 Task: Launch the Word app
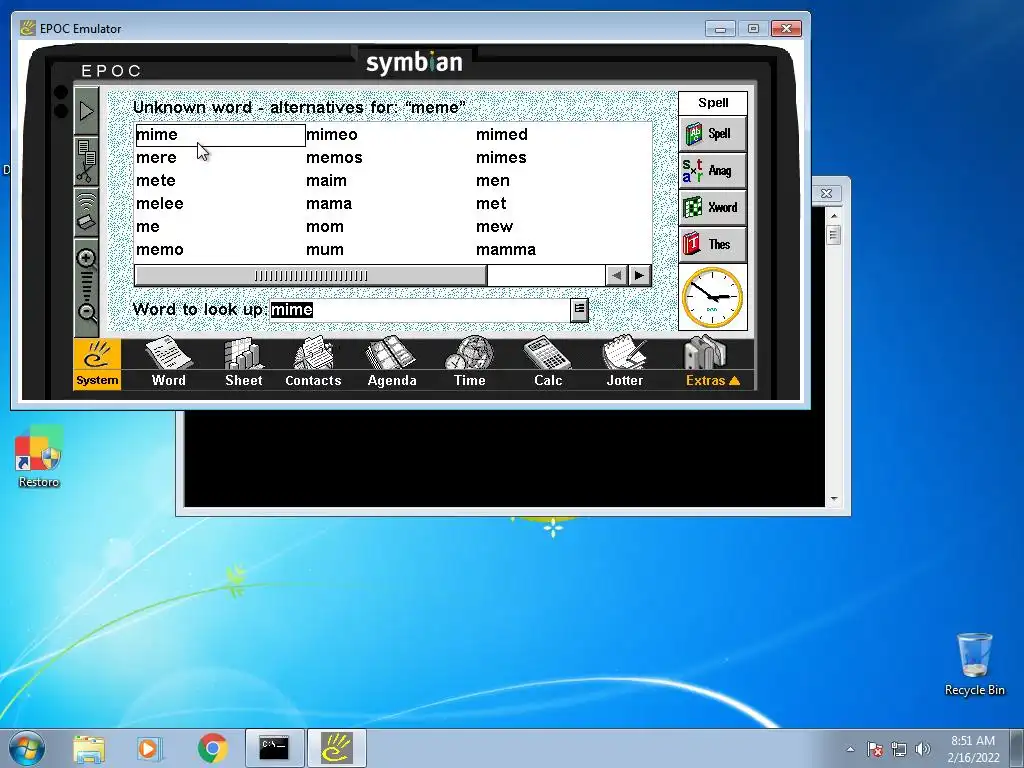pyautogui.click(x=168, y=364)
